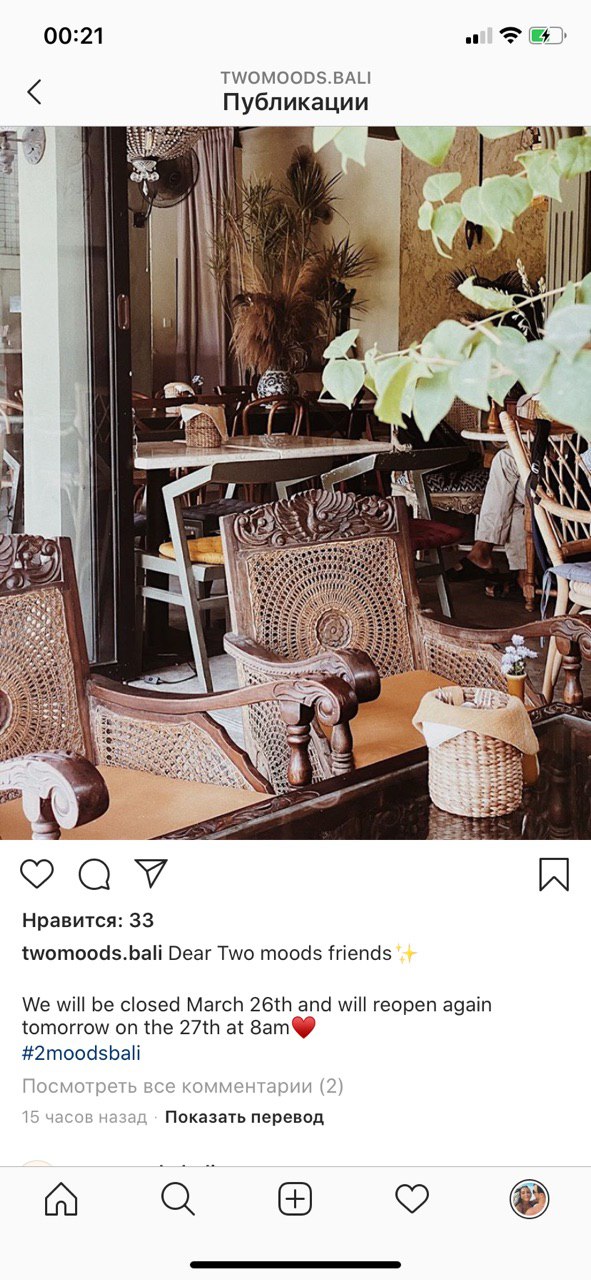
Task: Share post with paper plane icon
Action: (151, 873)
